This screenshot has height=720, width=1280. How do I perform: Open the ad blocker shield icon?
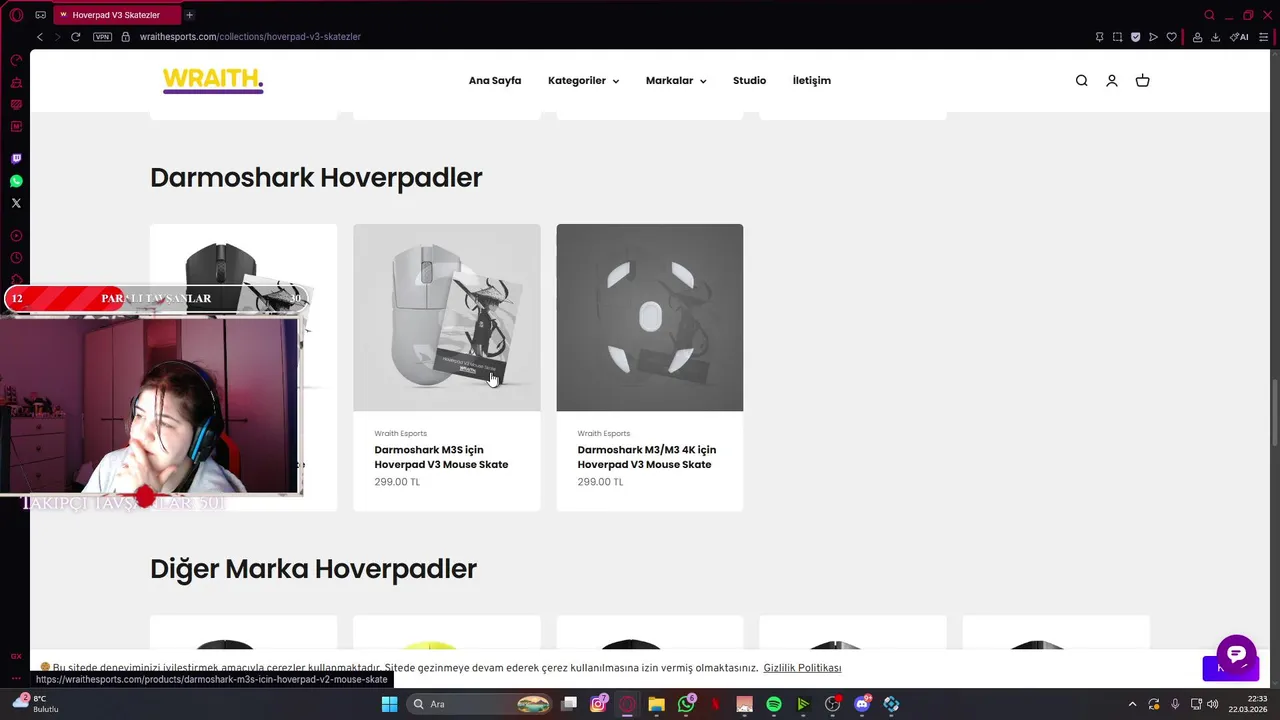[x=1135, y=37]
